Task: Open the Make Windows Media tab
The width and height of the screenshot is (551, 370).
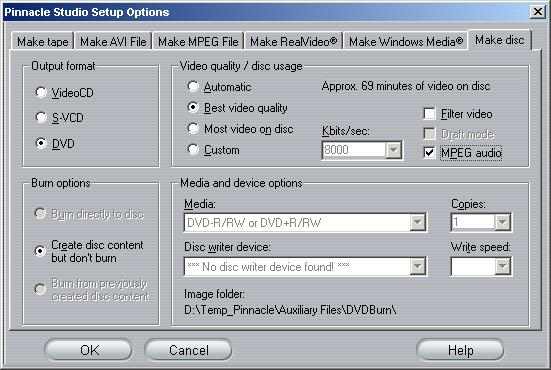Action: click(x=406, y=41)
